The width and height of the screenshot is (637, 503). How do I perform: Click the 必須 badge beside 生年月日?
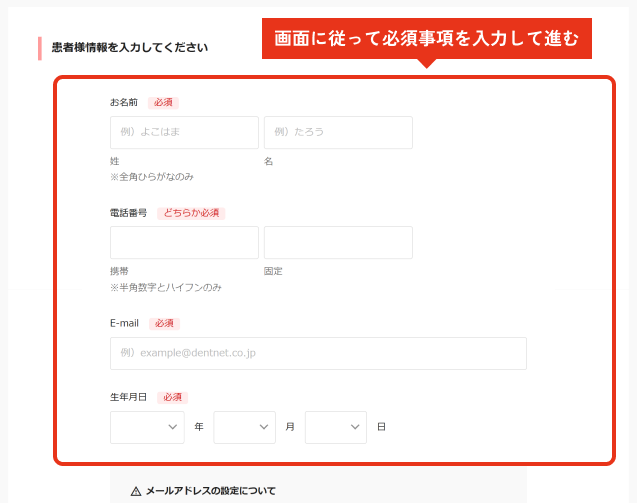pos(172,397)
